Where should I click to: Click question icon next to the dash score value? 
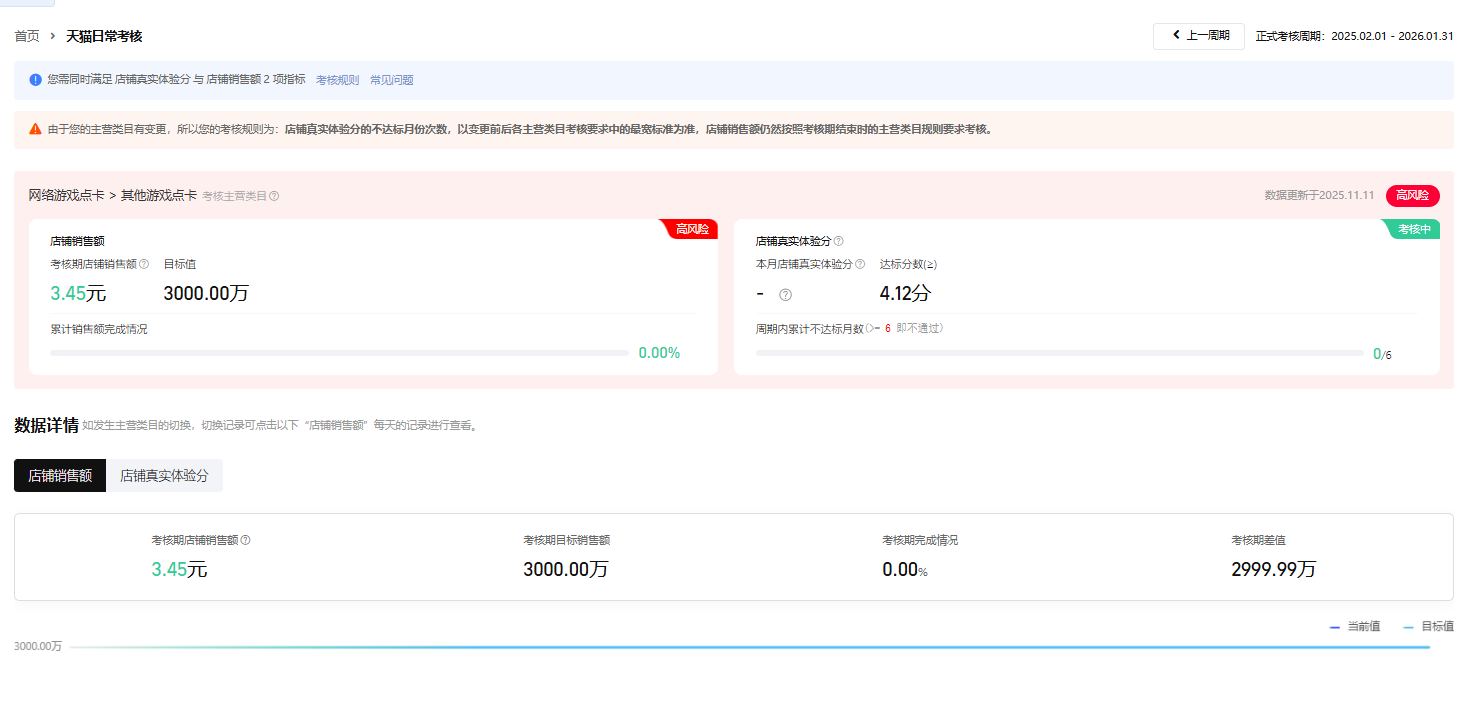[785, 295]
